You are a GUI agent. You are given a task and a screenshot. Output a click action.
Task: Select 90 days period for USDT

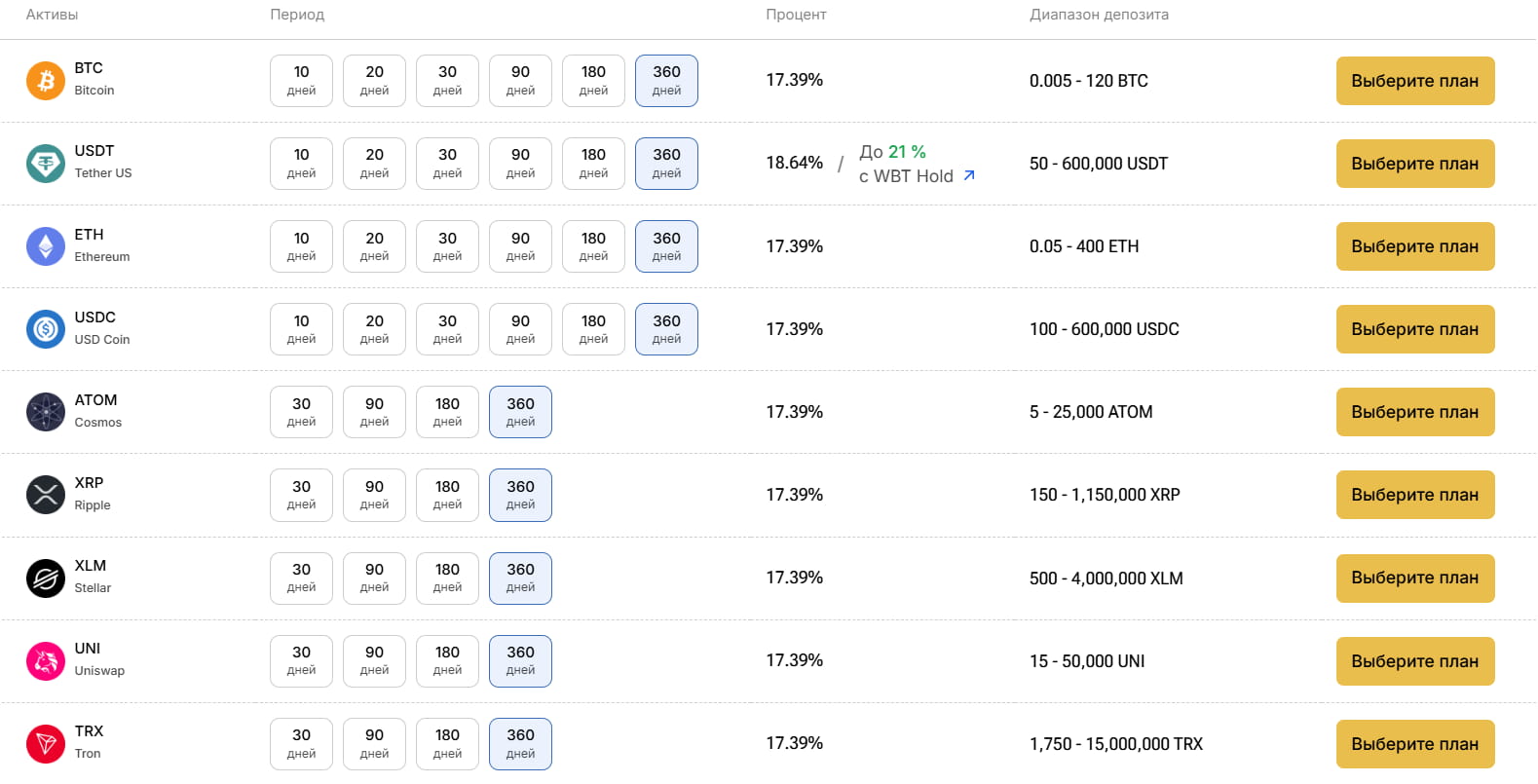tap(521, 164)
